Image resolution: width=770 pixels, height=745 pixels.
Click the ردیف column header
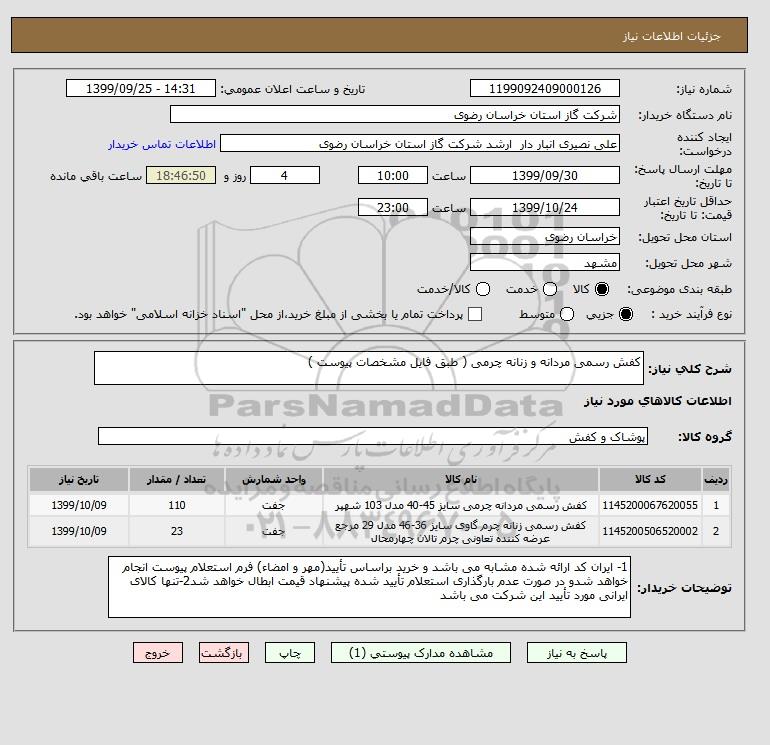pyautogui.click(x=716, y=479)
